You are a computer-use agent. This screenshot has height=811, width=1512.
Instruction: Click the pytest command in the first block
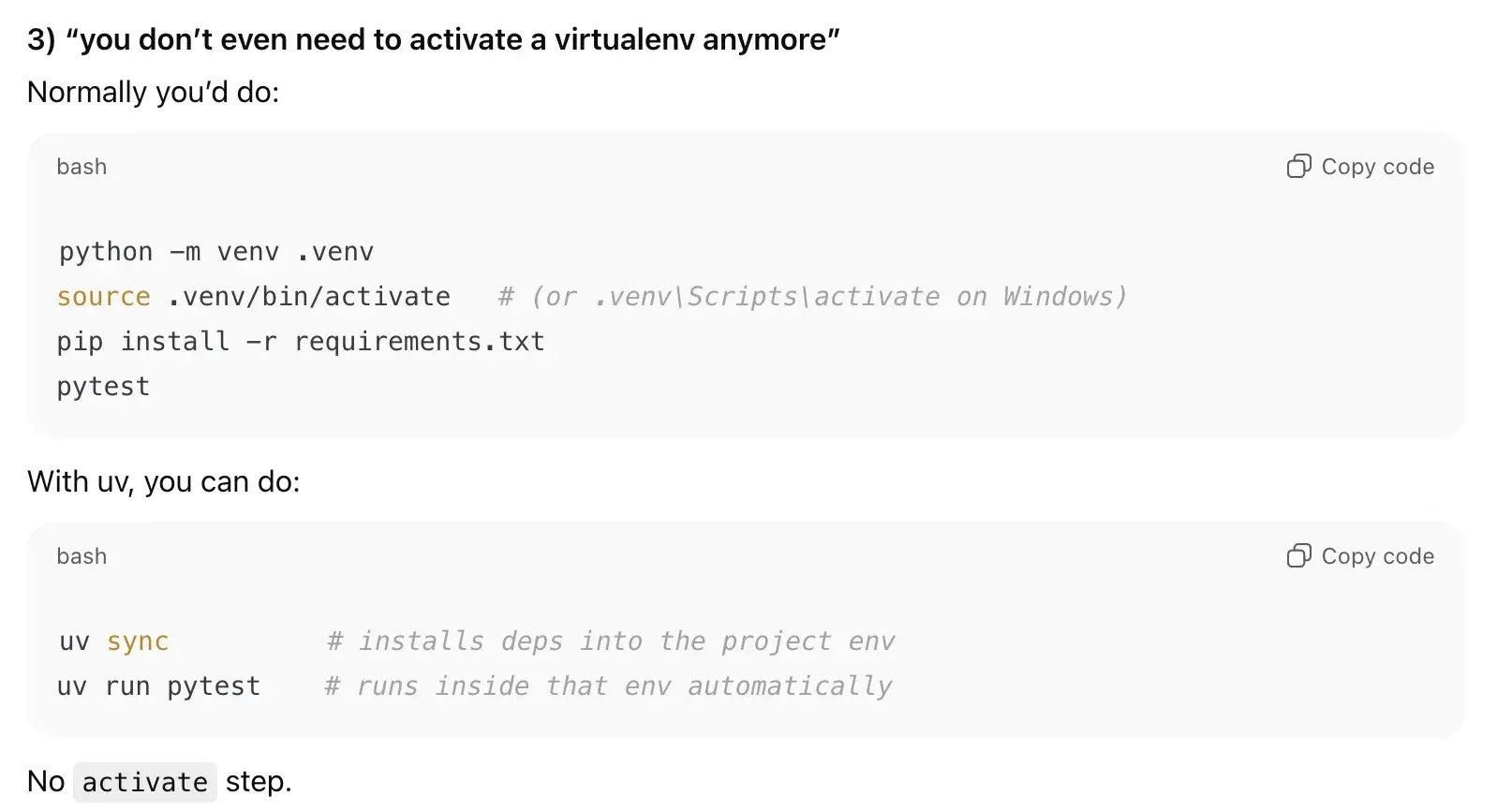(102, 385)
